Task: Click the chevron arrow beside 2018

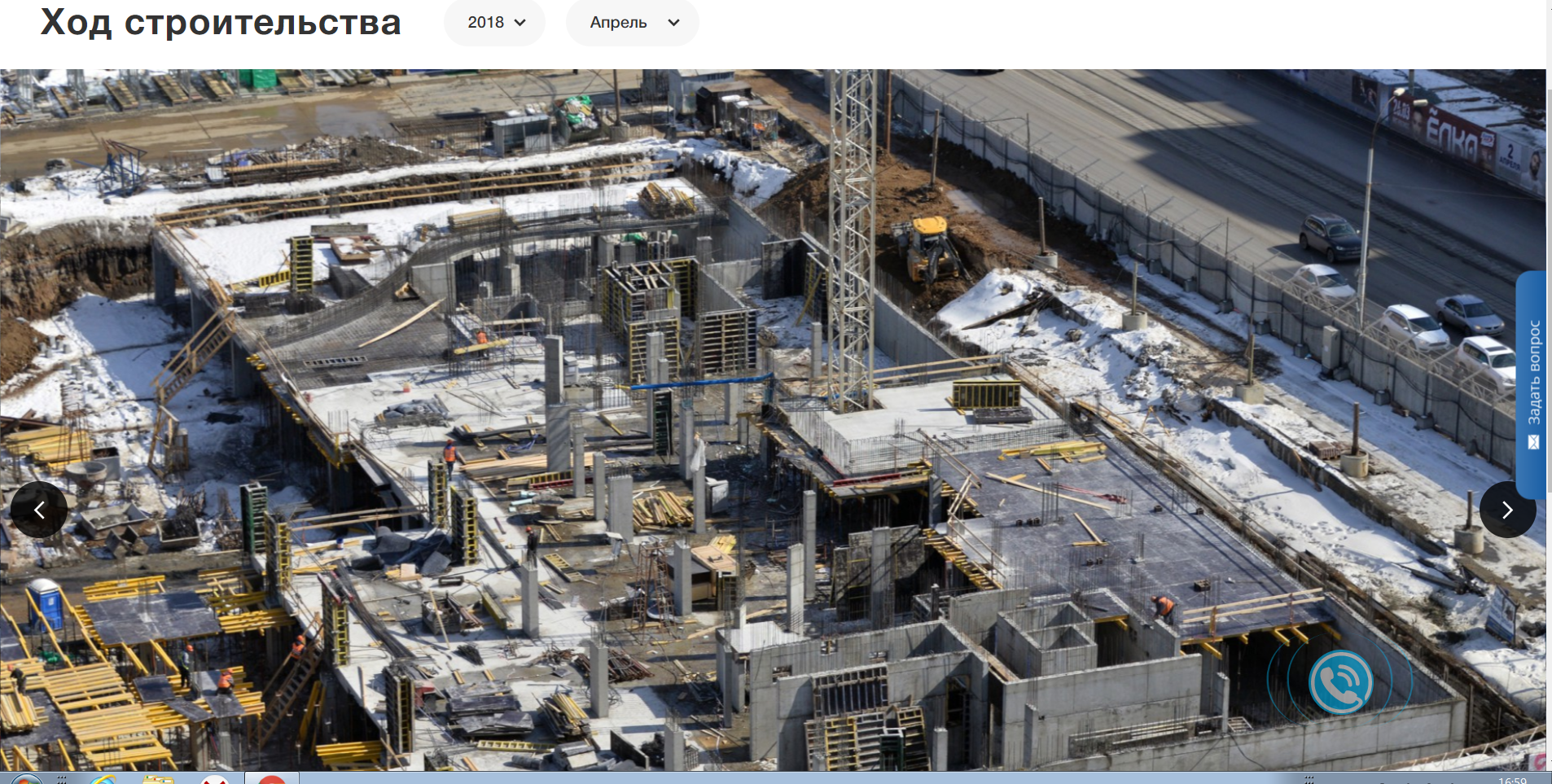Action: pos(520,23)
